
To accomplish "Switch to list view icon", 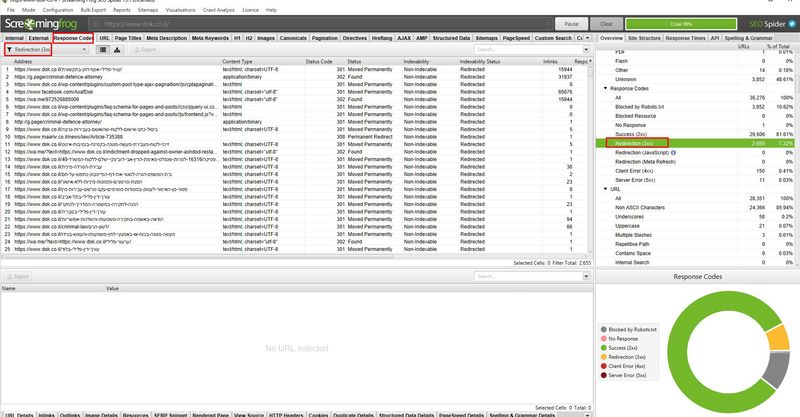I will point(103,50).
